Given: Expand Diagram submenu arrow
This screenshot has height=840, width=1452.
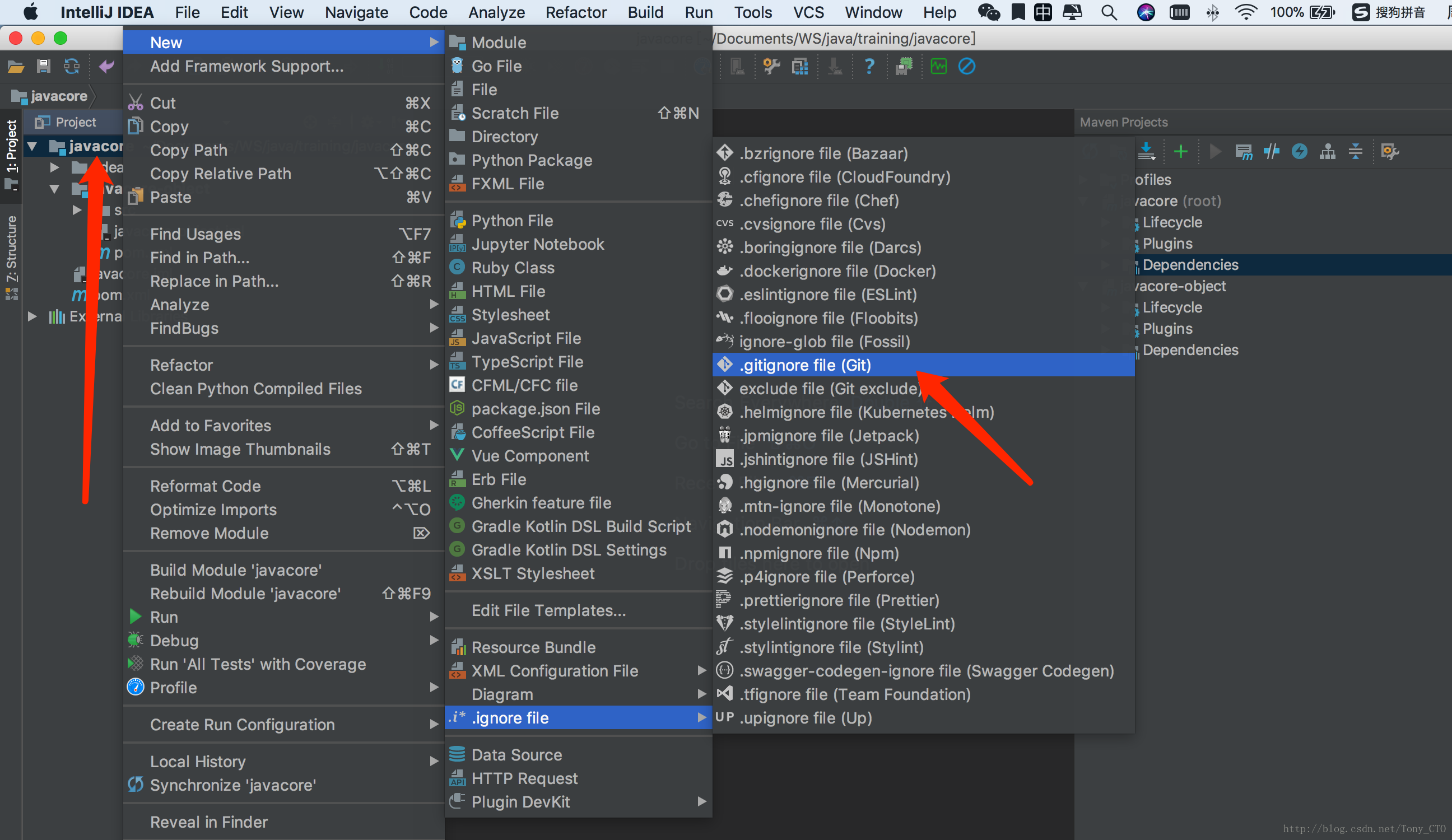Looking at the screenshot, I should (701, 694).
